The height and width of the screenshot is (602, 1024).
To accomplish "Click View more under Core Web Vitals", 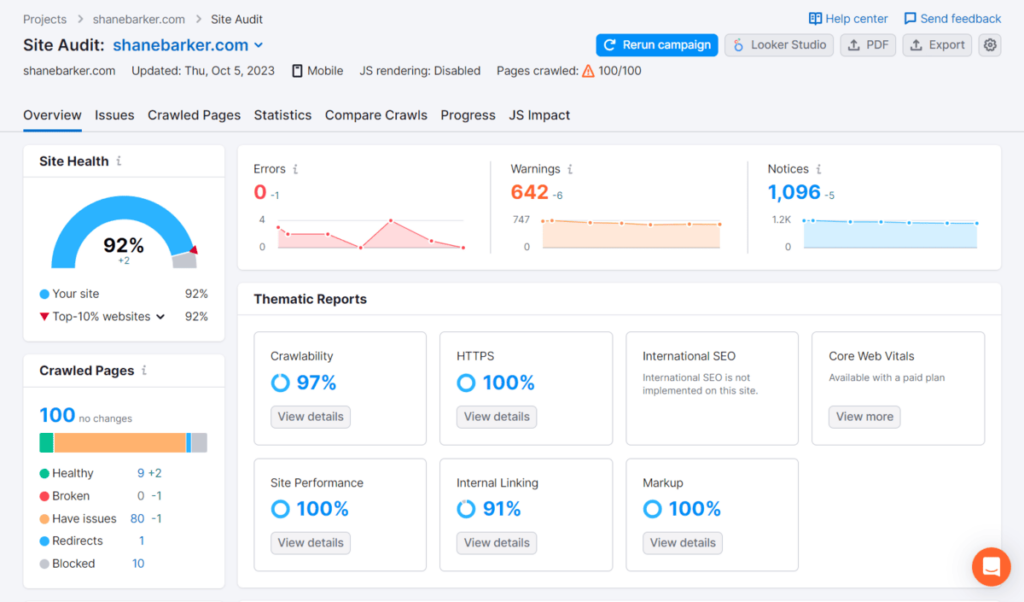I will [x=865, y=417].
